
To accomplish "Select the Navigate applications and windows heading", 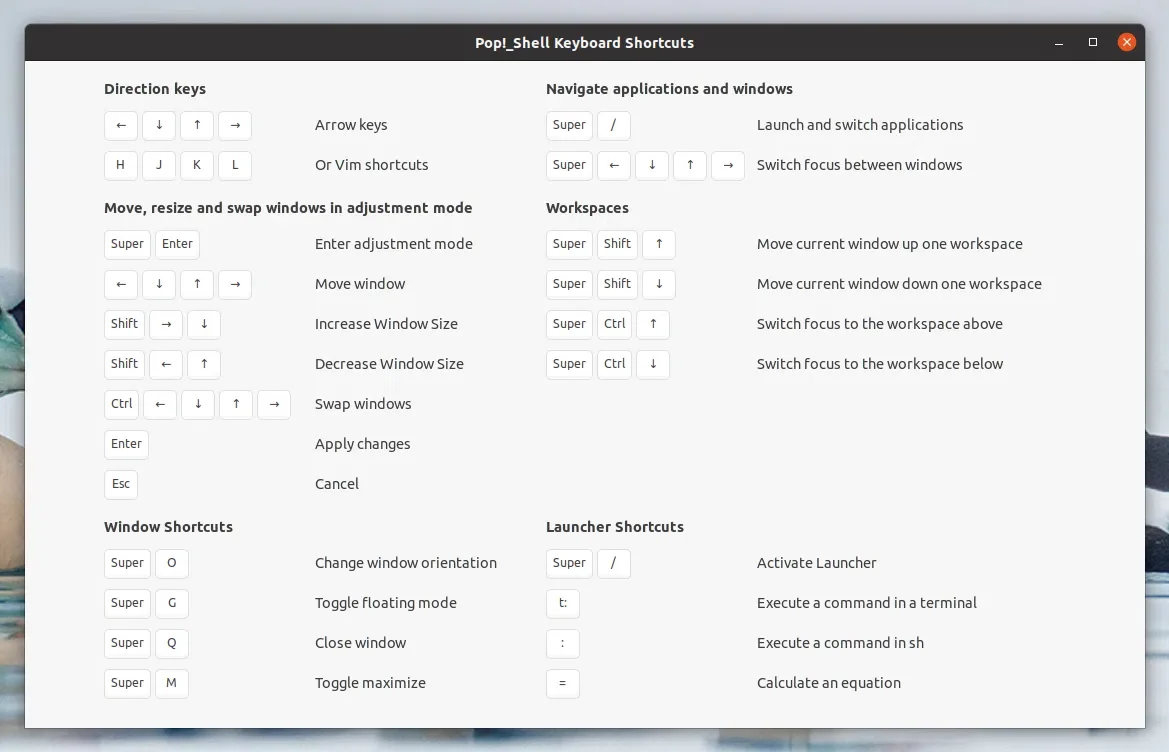I will [669, 89].
